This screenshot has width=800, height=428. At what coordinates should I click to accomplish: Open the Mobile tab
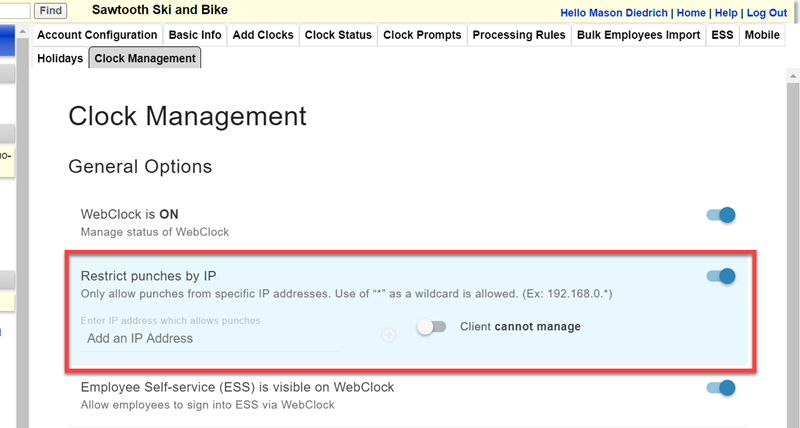pos(762,35)
